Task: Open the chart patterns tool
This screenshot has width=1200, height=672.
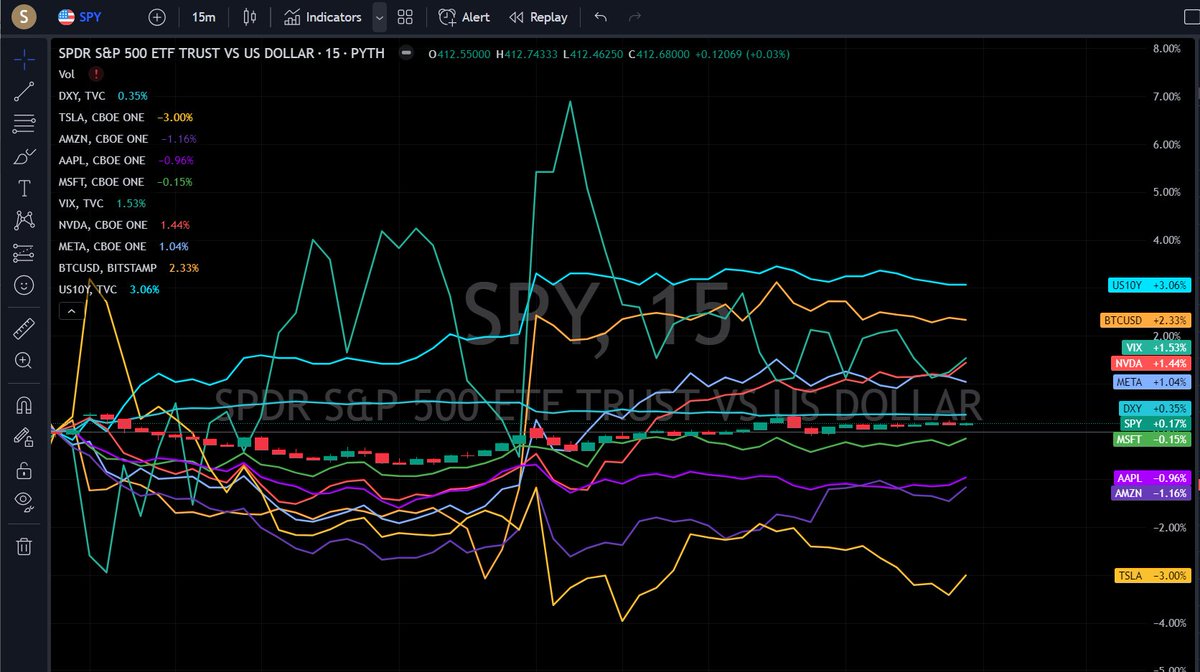Action: tap(25, 220)
